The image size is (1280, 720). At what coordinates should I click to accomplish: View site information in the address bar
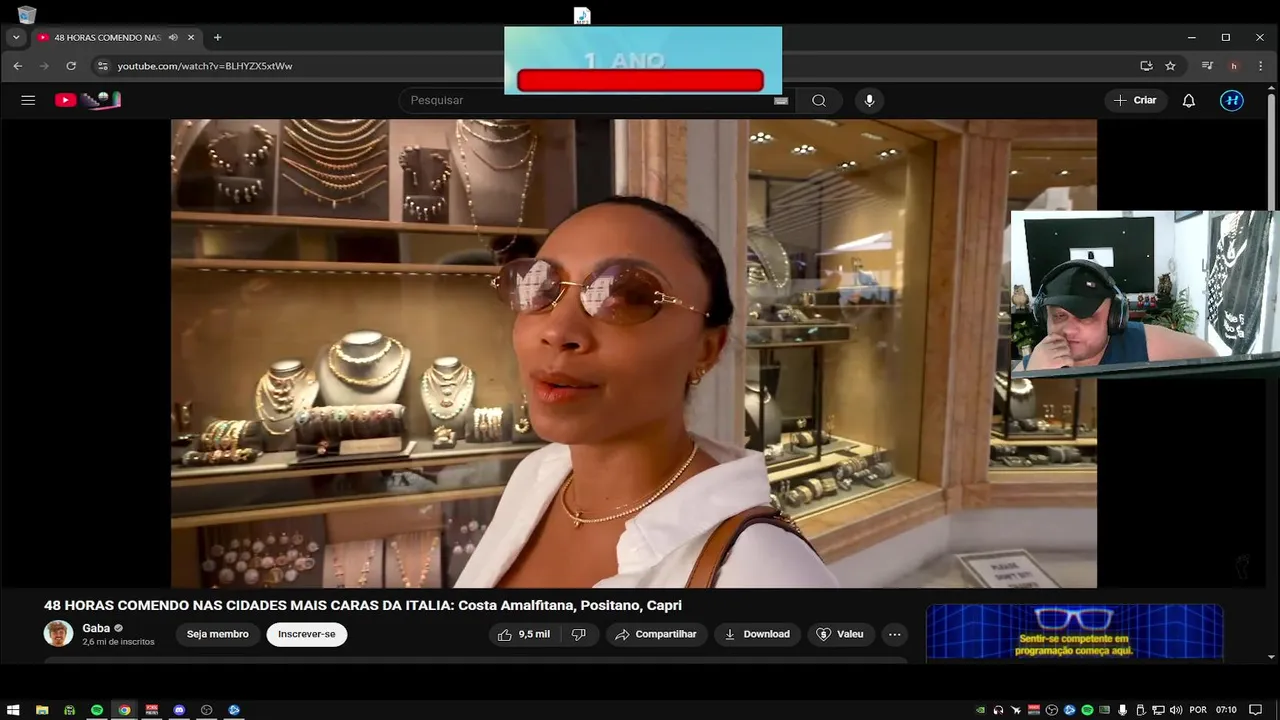coord(102,66)
